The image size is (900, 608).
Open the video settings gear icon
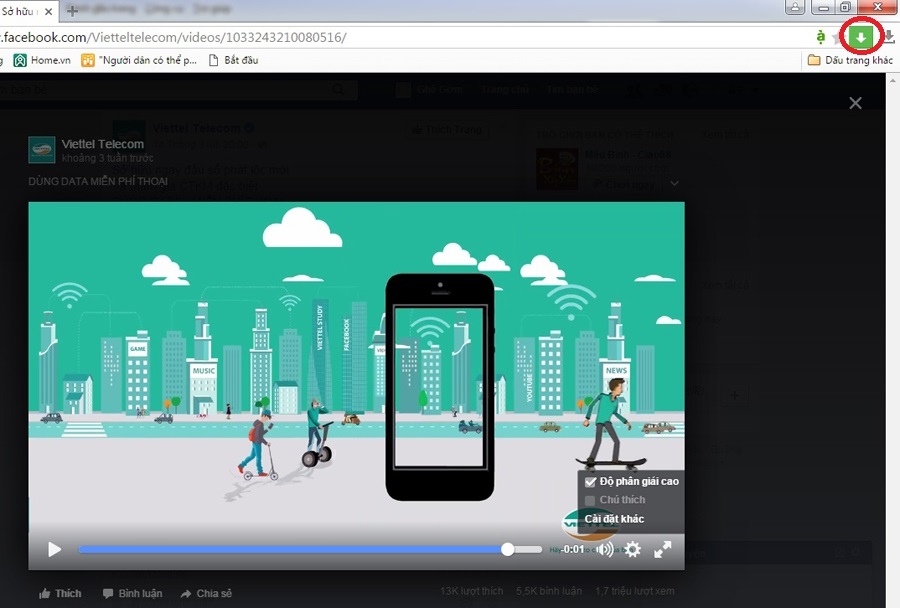click(x=633, y=549)
